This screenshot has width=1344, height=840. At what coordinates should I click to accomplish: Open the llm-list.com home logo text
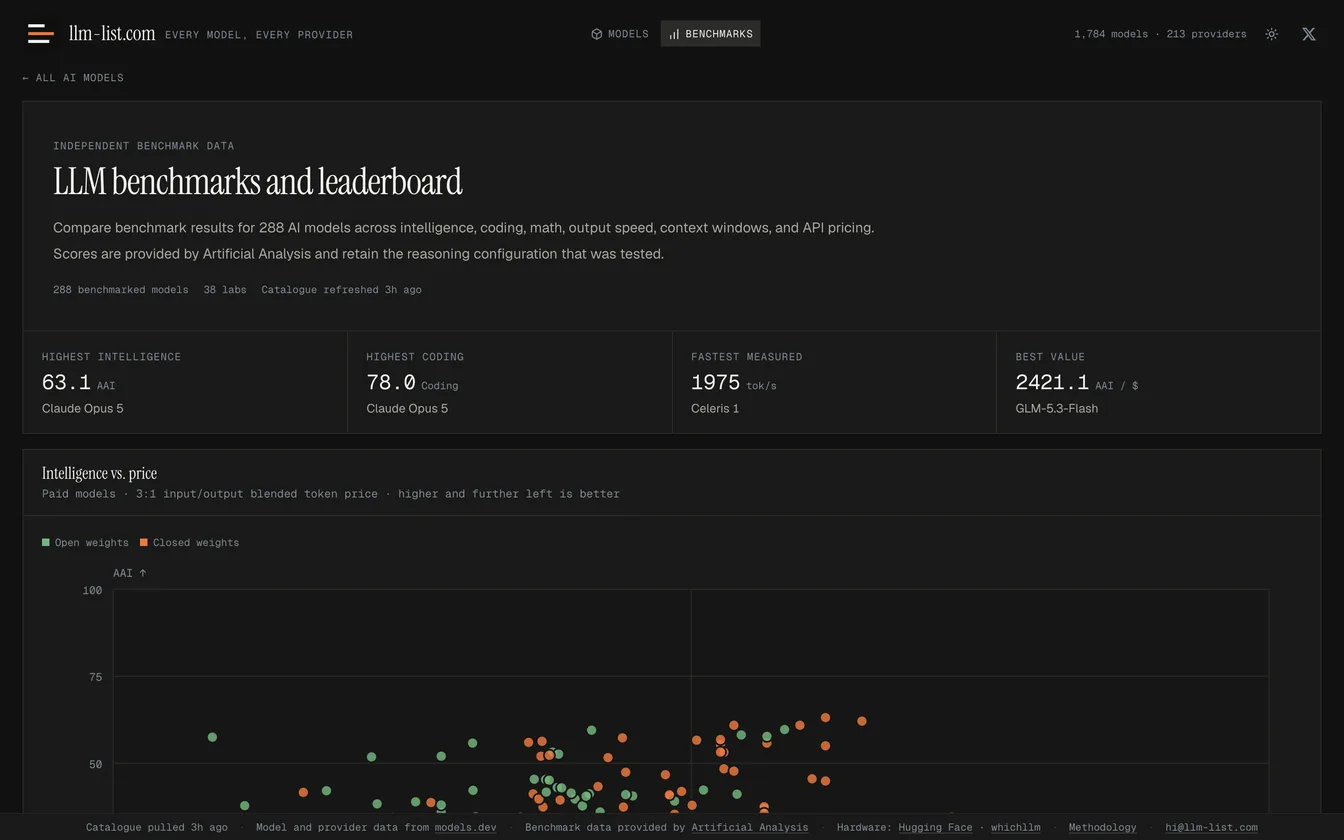point(112,33)
